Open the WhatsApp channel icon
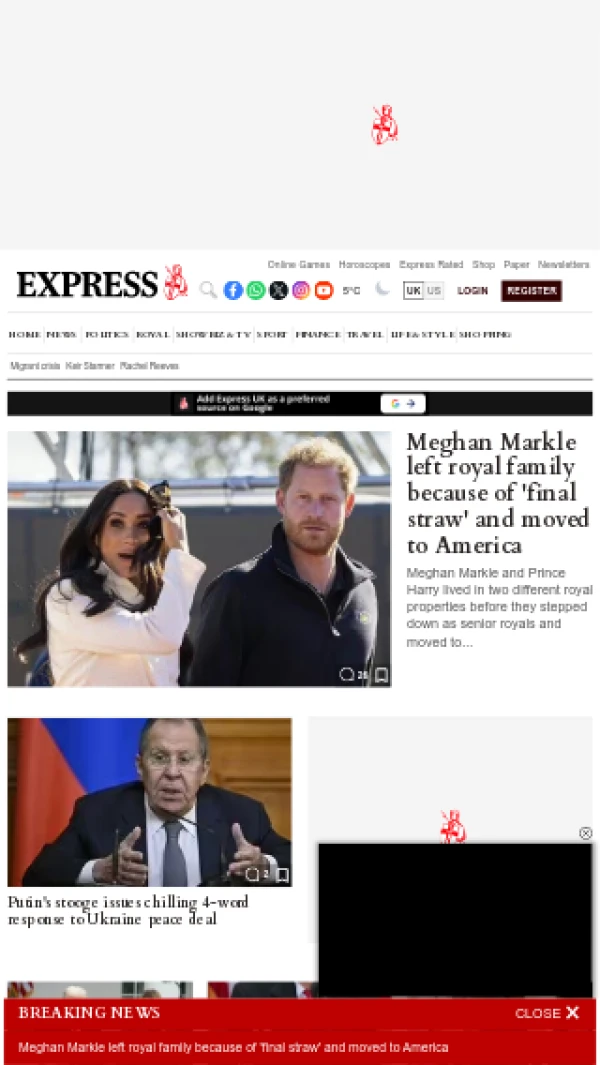Viewport: 600px width, 1065px height. point(256,290)
